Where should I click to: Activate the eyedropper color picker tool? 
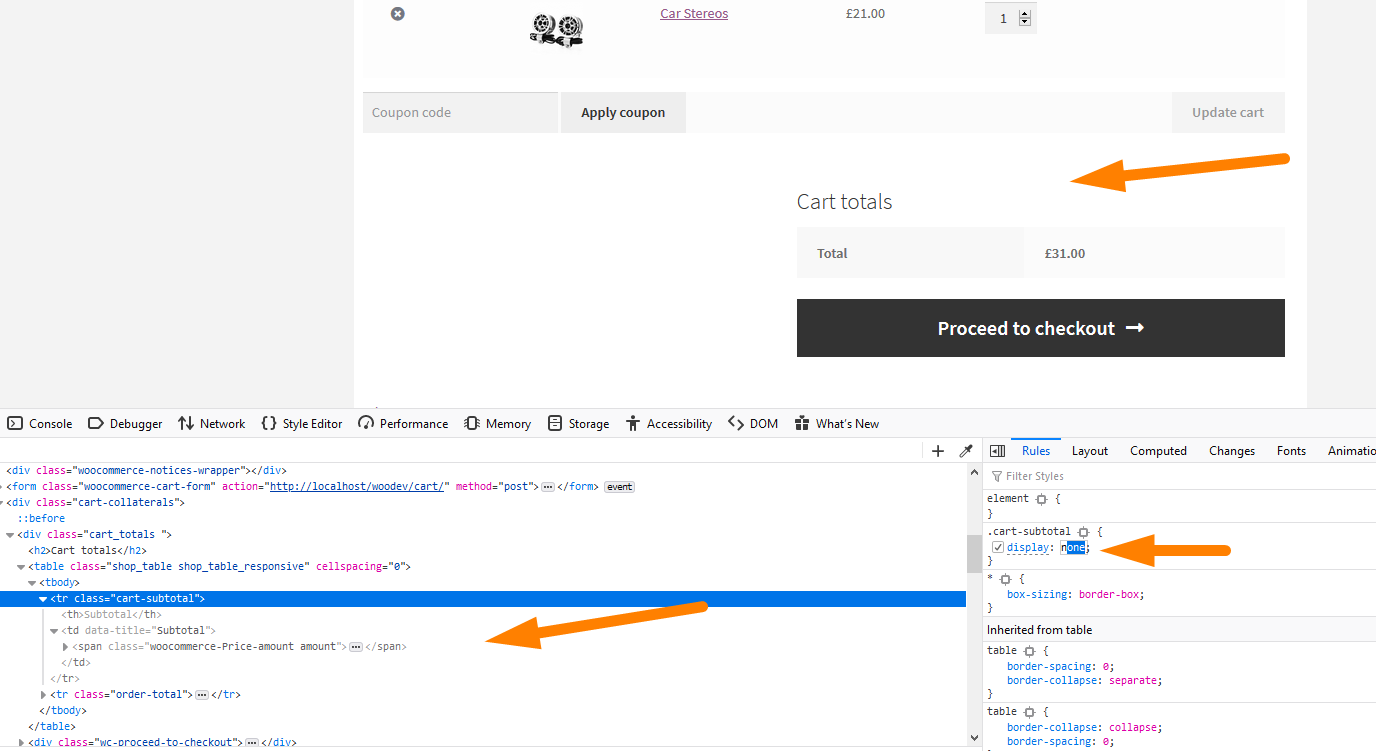click(x=966, y=451)
